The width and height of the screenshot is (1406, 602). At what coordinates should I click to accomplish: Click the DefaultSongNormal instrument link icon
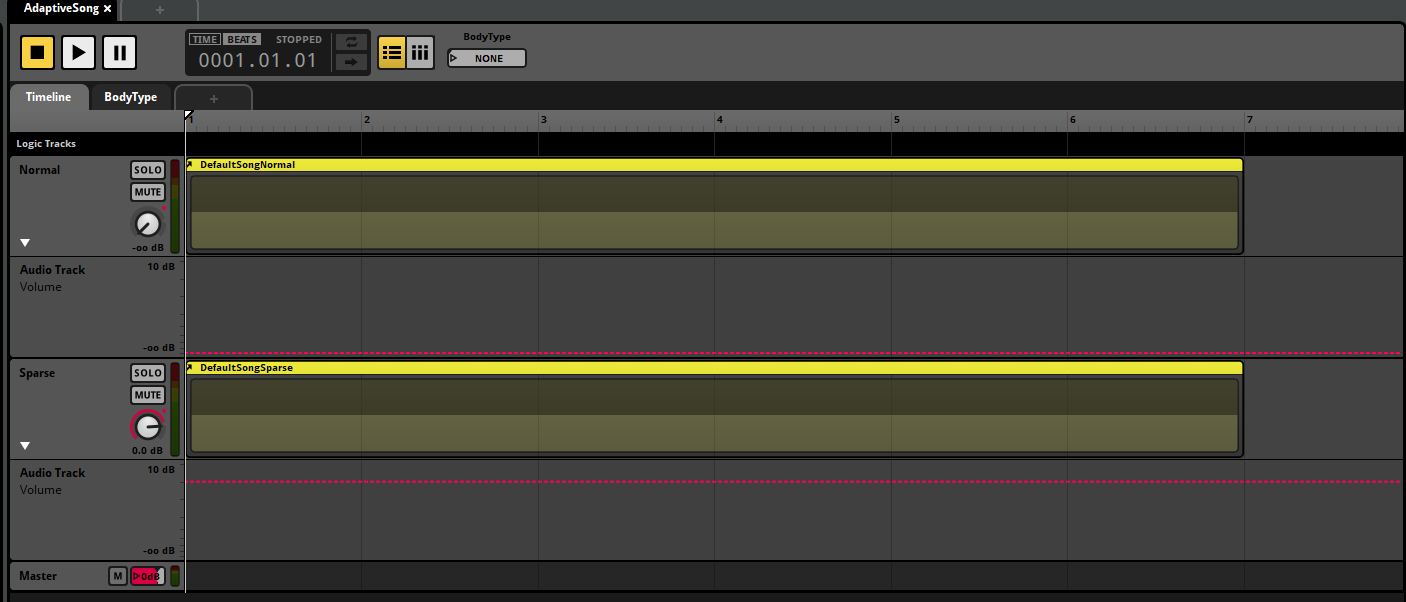coord(191,165)
